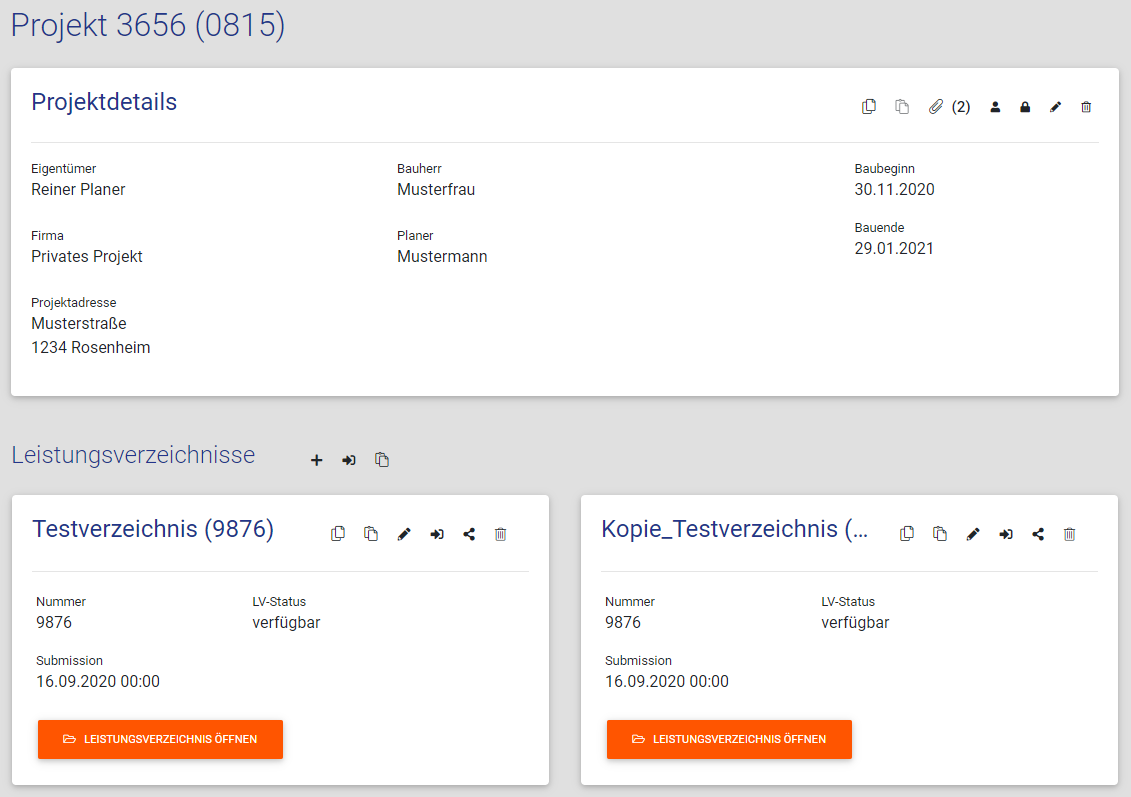This screenshot has height=797, width=1131.
Task: Click the paste icon next to the Leistungsverzeichnisse heading
Action: point(382,460)
